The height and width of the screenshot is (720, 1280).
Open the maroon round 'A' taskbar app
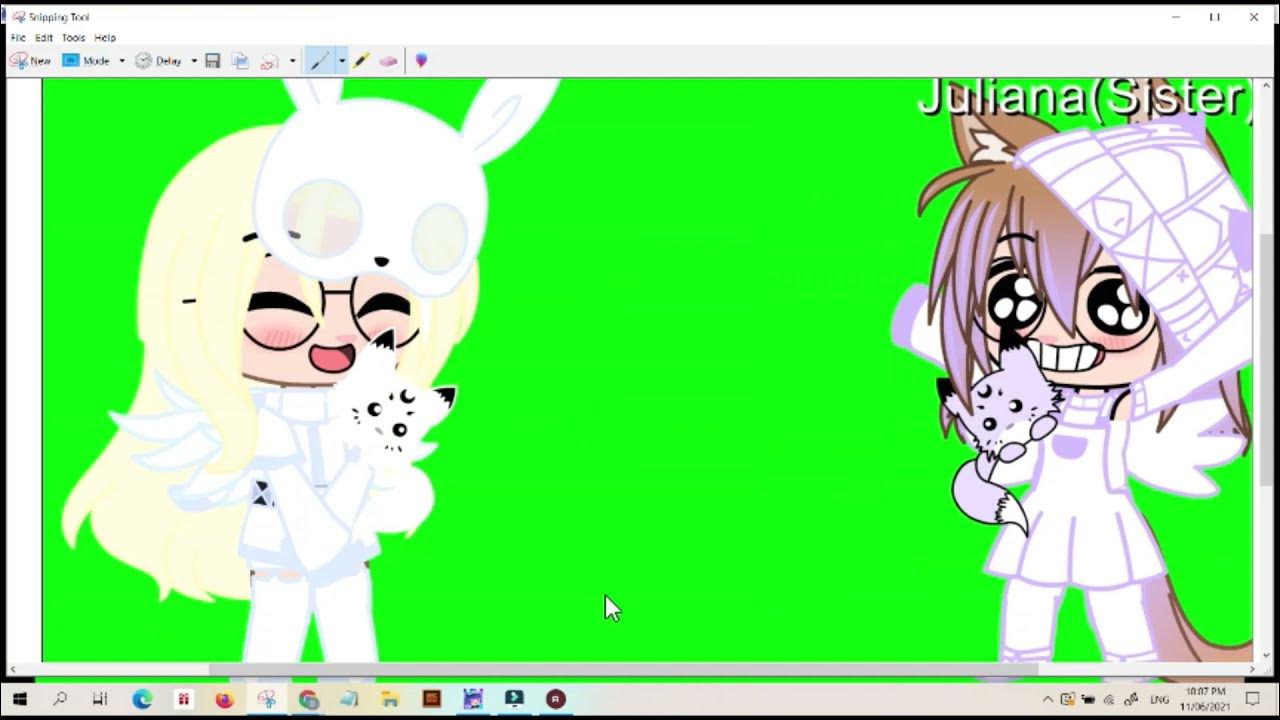(556, 699)
